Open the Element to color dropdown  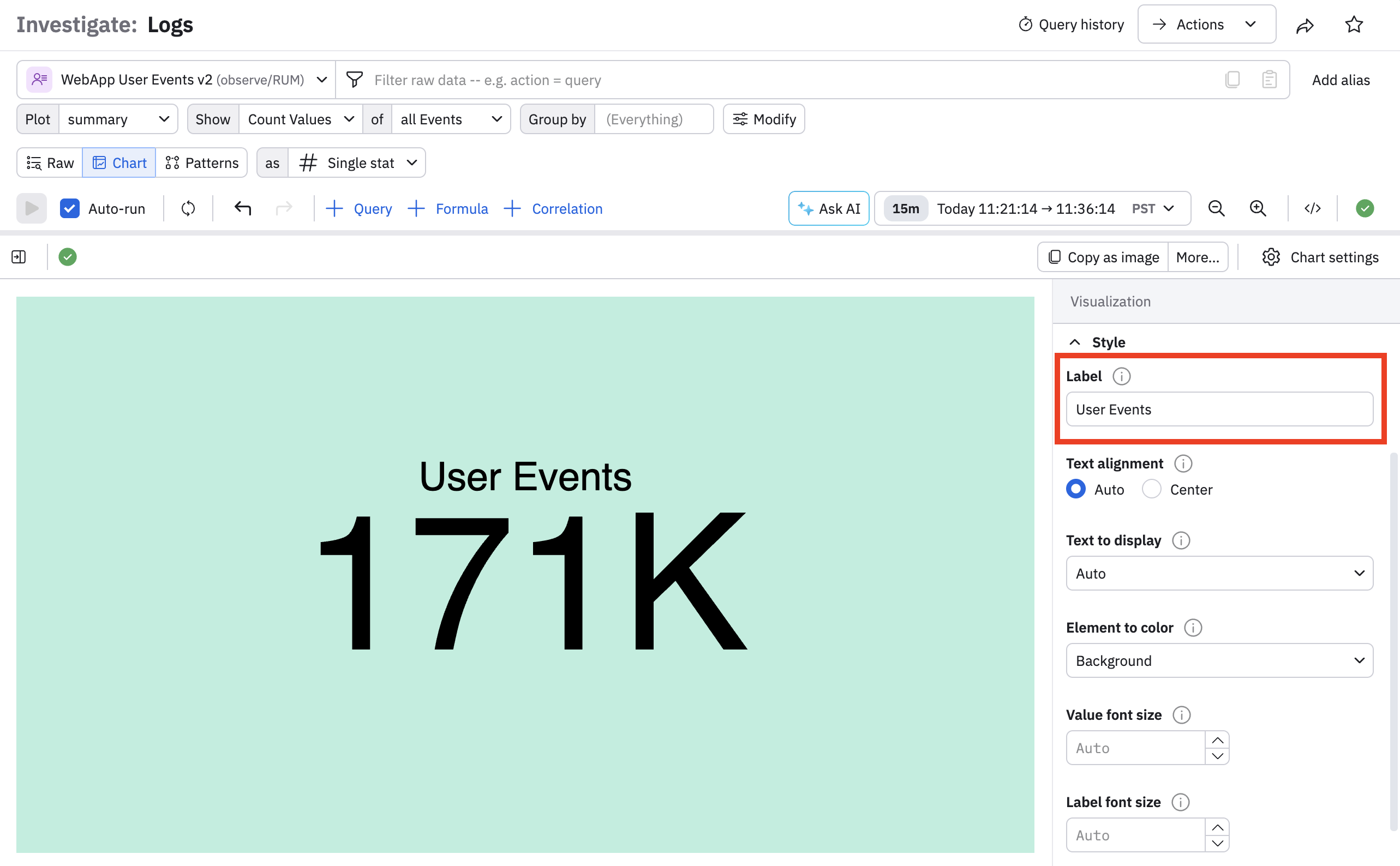pos(1219,660)
